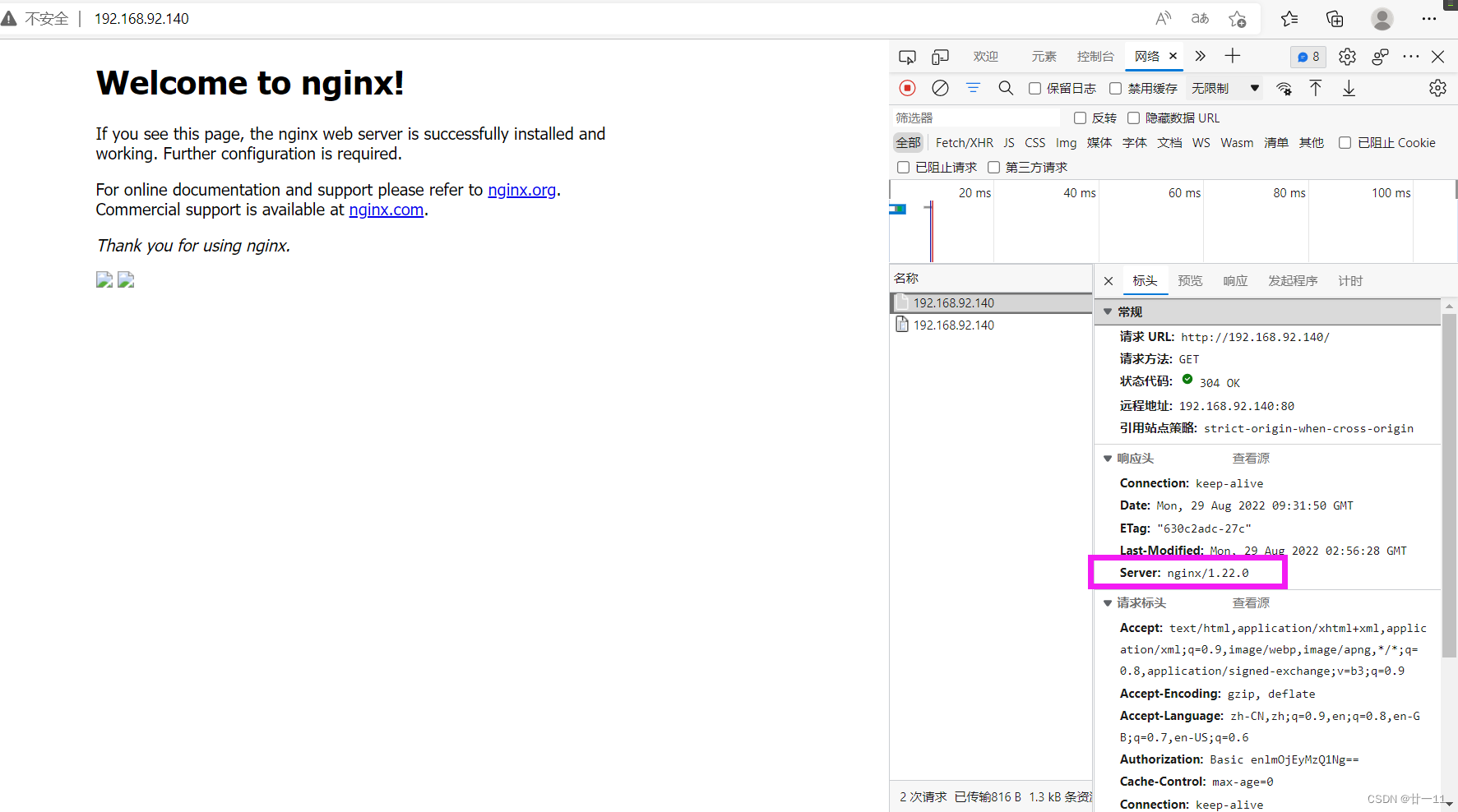Switch to the 元素 tab
Viewport: 1458px width, 812px height.
(1044, 56)
